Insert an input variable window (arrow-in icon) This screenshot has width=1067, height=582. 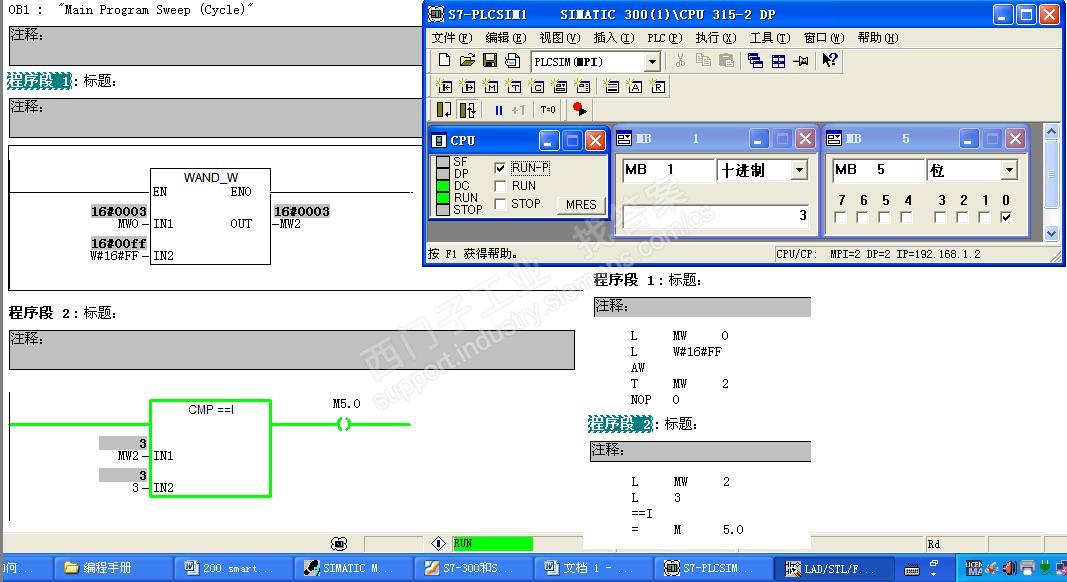click(x=444, y=86)
